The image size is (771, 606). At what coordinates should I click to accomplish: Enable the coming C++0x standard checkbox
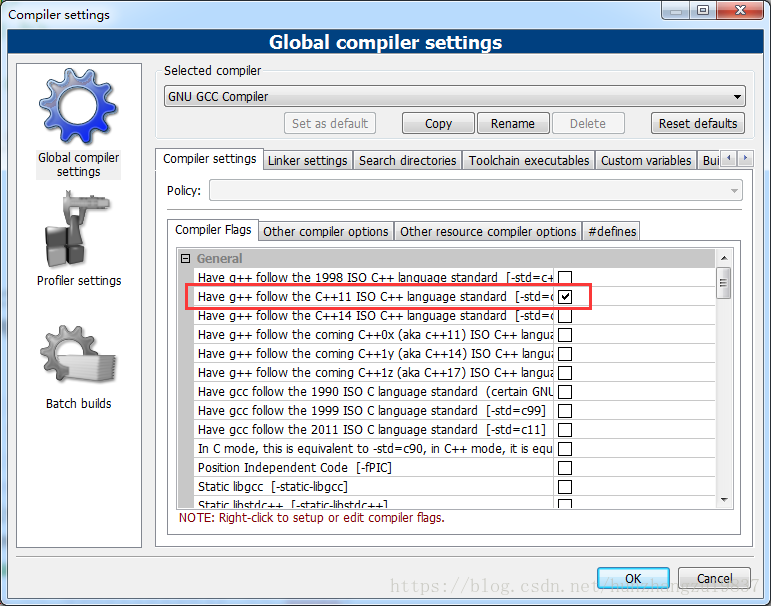click(565, 334)
